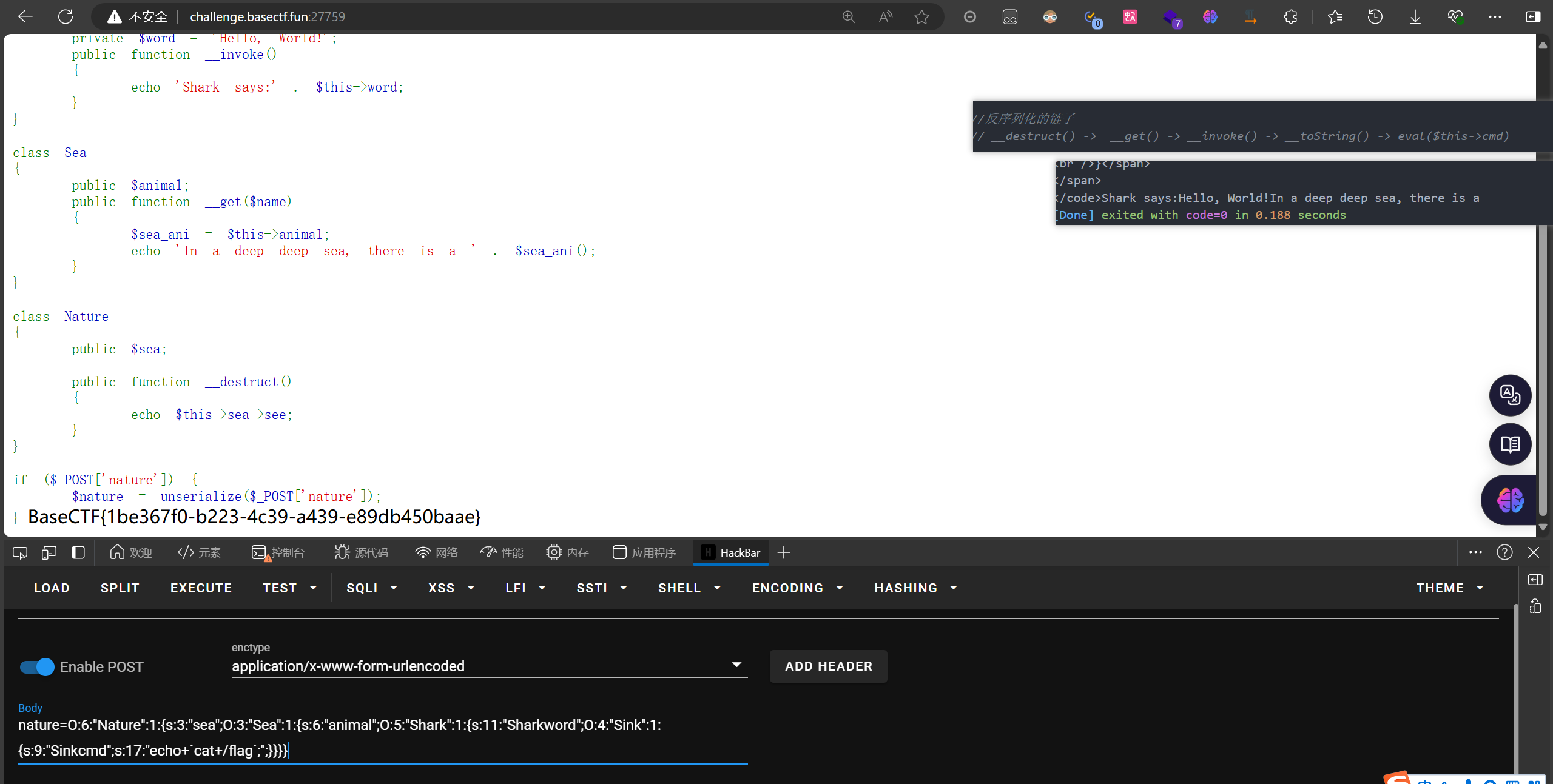The image size is (1553, 784).
Task: Open the zoom control in address bar
Action: pos(848,16)
